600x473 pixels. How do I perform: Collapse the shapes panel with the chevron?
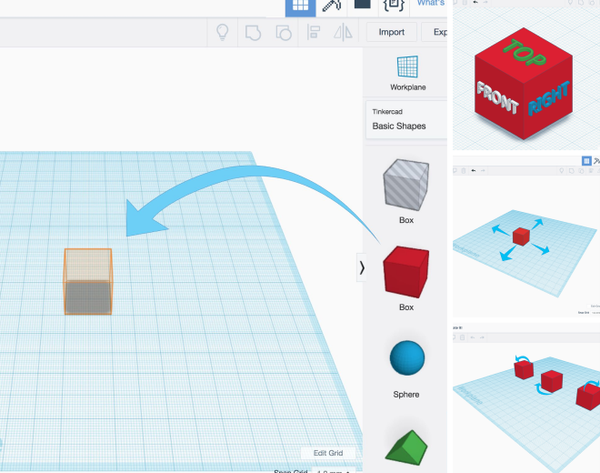(361, 267)
